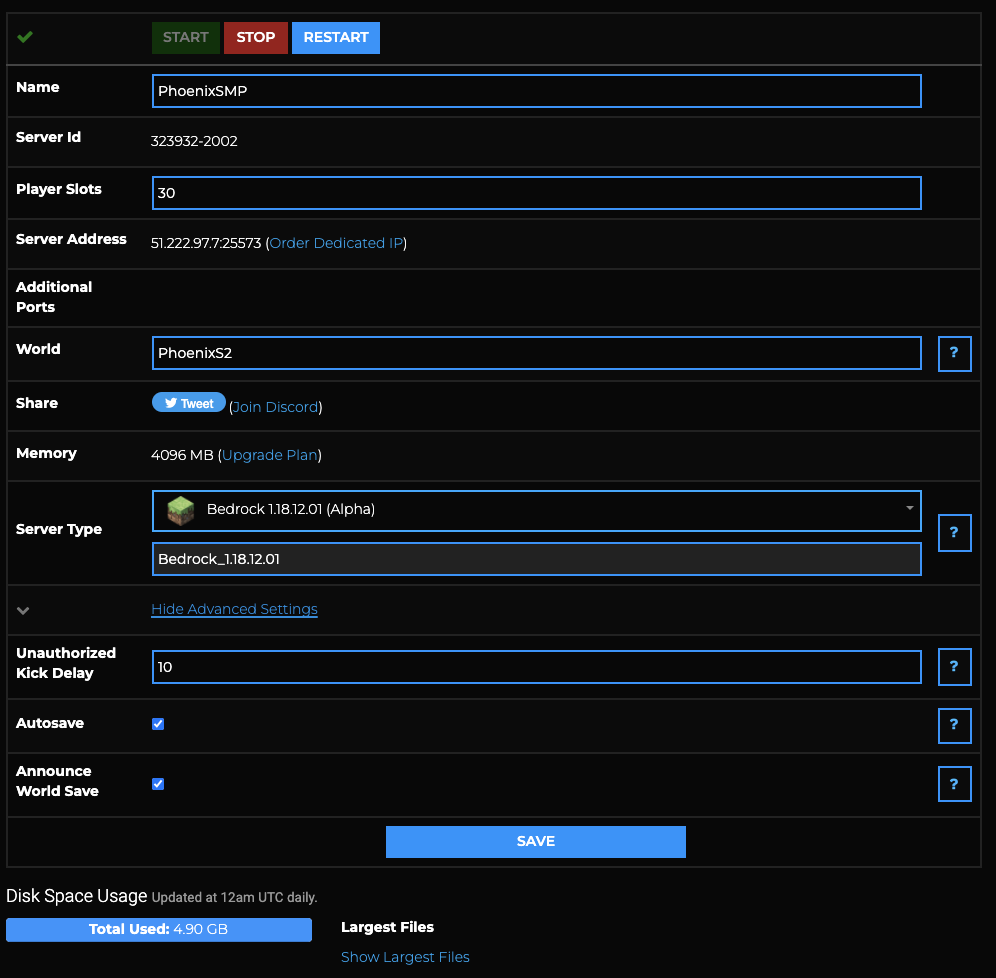Focus the Bedrock_1.18.12.01 version field
This screenshot has height=978, width=996.
(536, 559)
